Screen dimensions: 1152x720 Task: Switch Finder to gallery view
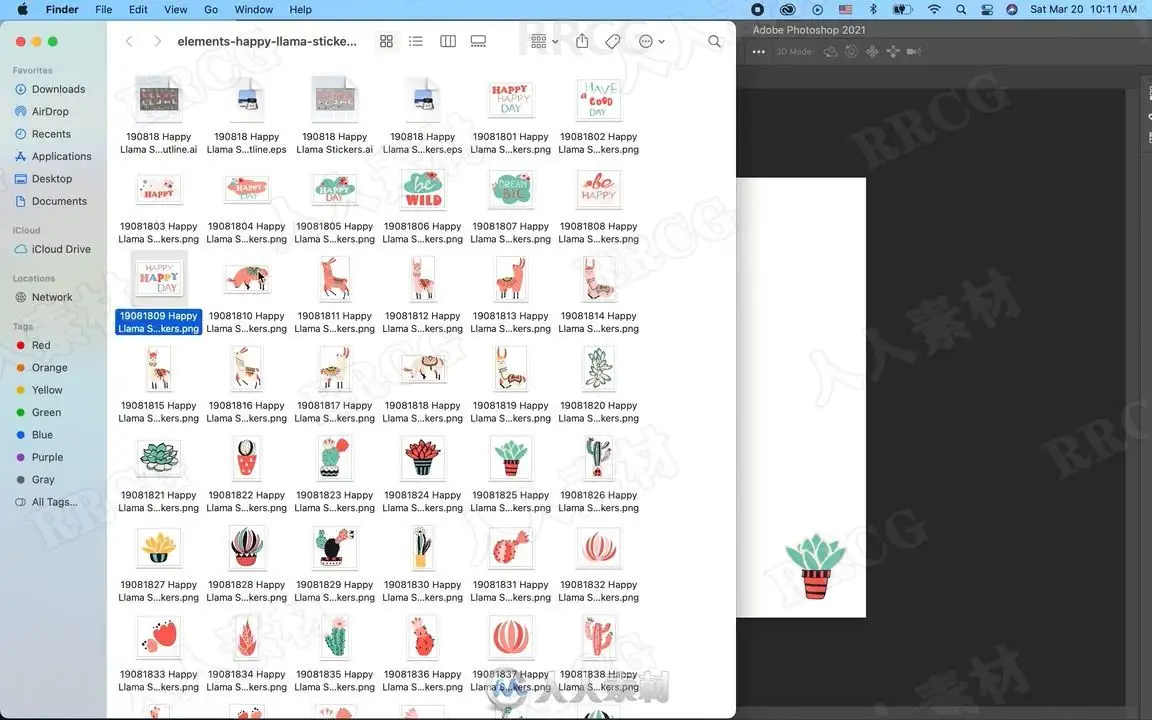pyautogui.click(x=478, y=41)
